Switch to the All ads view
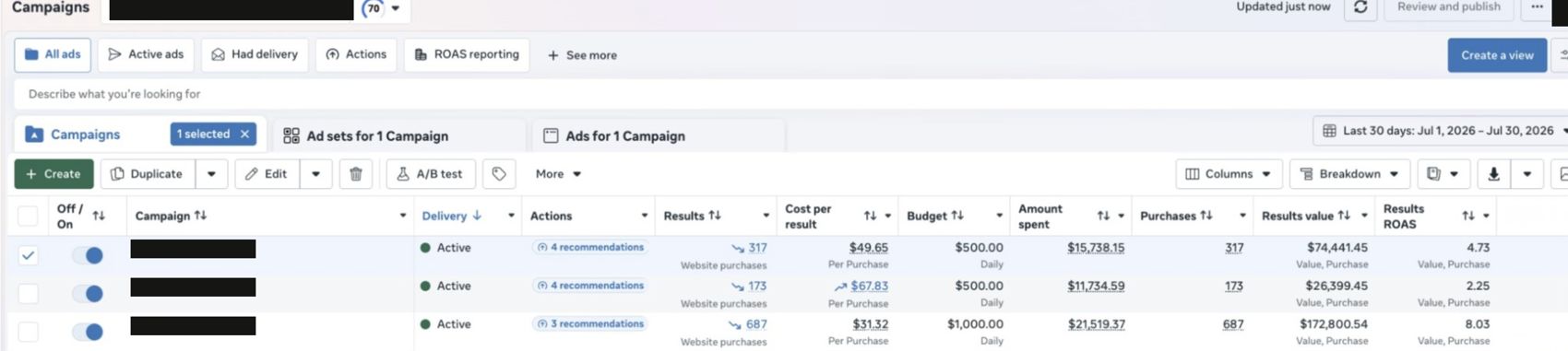The height and width of the screenshot is (351, 1568). (x=53, y=54)
